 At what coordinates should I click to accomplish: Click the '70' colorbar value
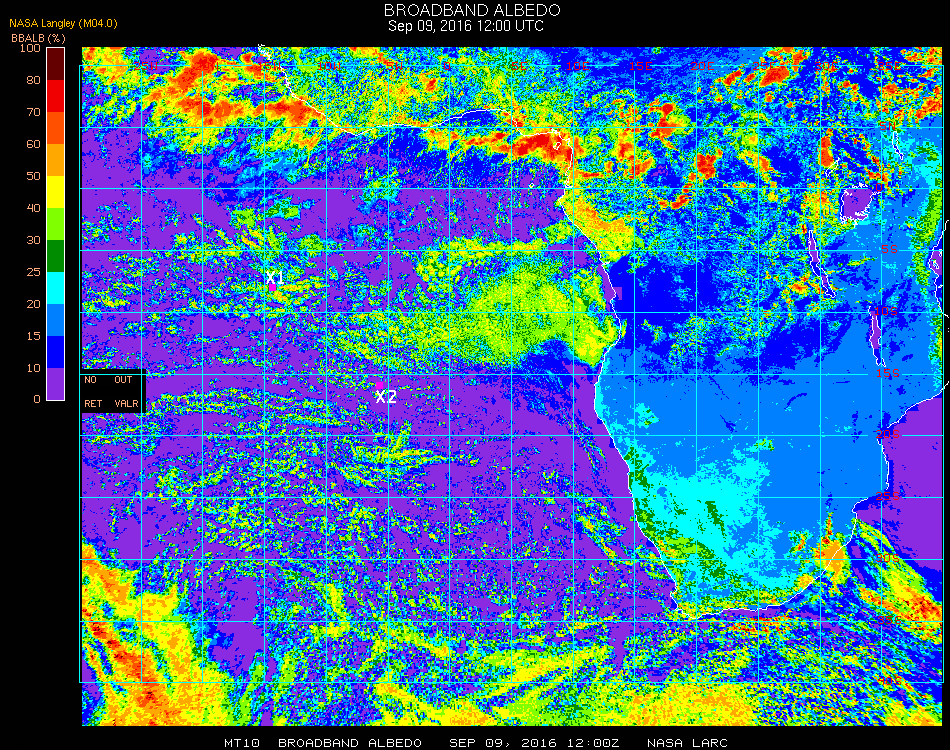pos(33,112)
